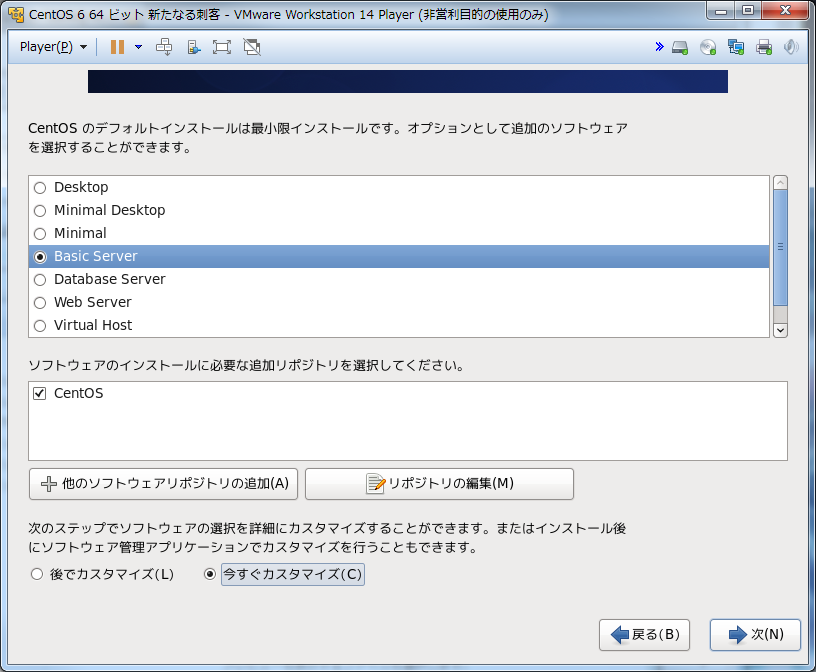Viewport: 816px width, 672px height.
Task: Select the Minimal install option
Action: [399, 233]
